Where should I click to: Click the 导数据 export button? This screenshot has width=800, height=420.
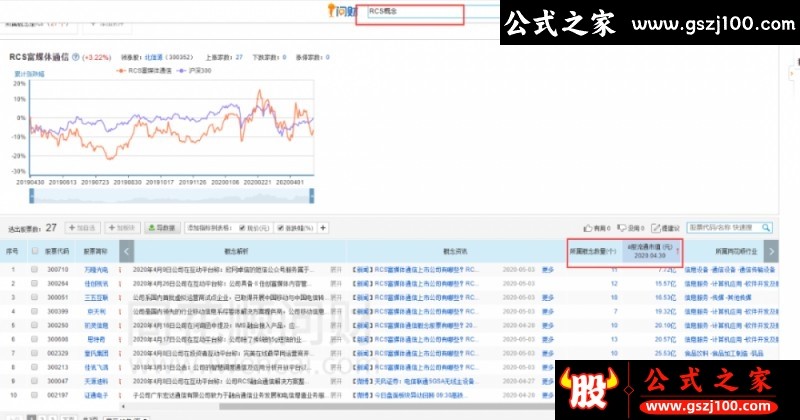(x=162, y=228)
